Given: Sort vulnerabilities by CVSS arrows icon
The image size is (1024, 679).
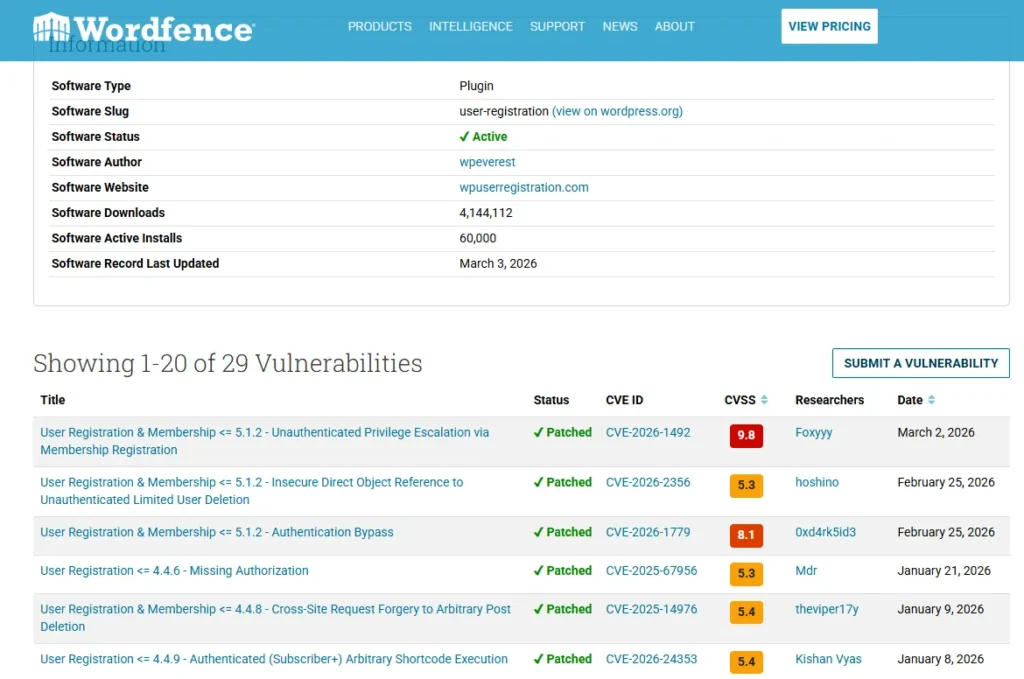Looking at the screenshot, I should [764, 400].
